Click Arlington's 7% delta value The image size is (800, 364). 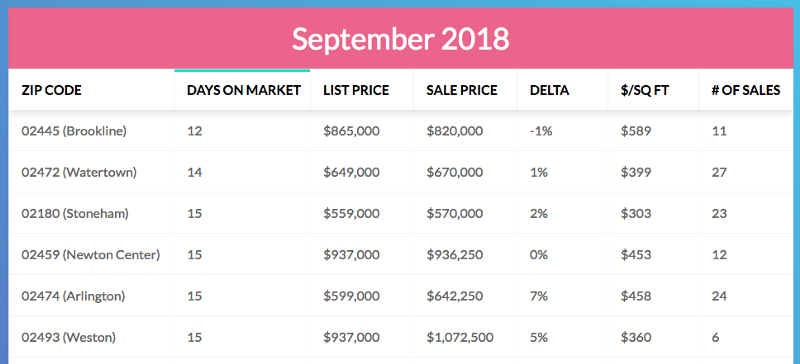click(539, 296)
